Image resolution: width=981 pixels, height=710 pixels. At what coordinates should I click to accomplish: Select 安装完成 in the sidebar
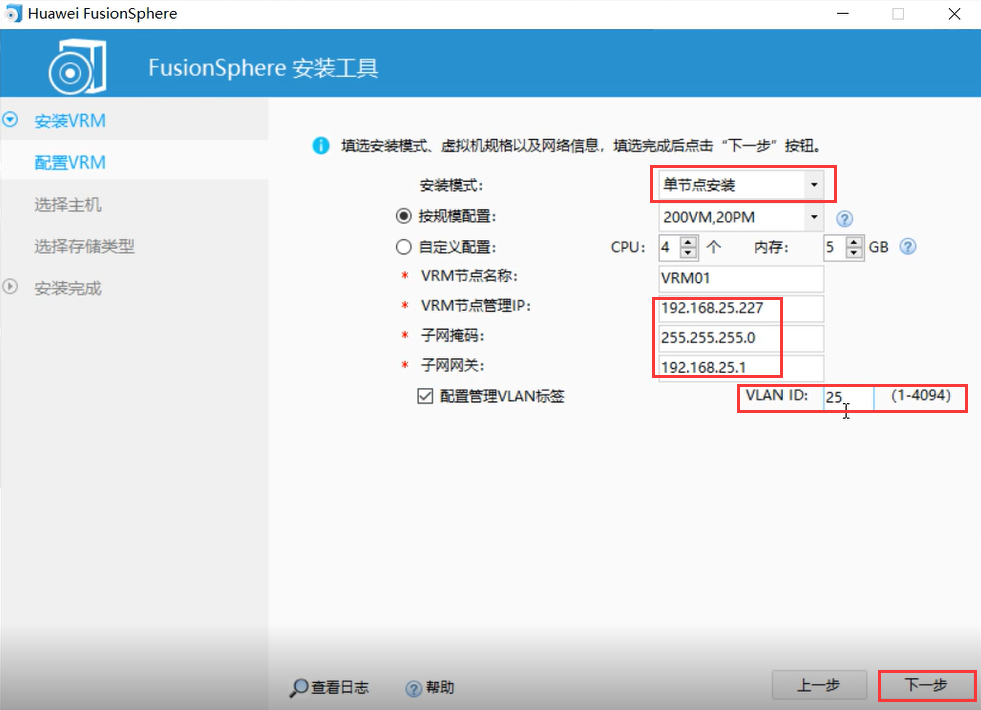[x=68, y=288]
